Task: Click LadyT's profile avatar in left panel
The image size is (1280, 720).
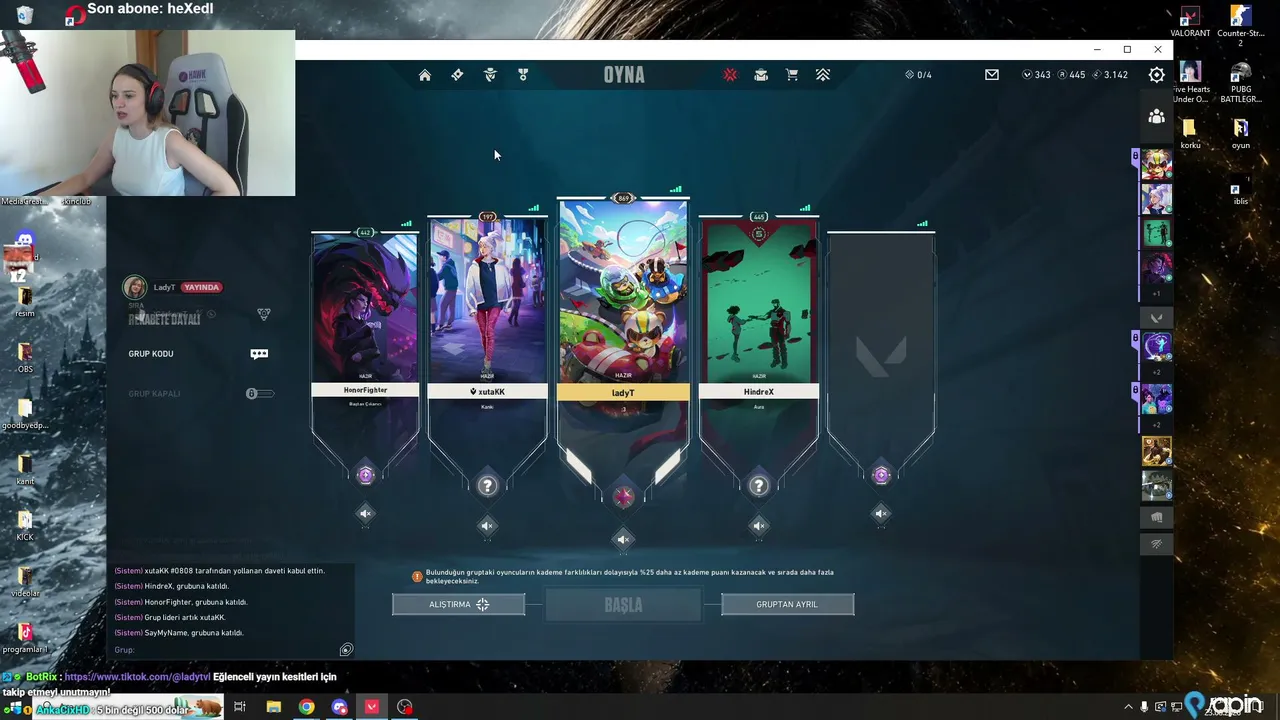Action: tap(134, 288)
